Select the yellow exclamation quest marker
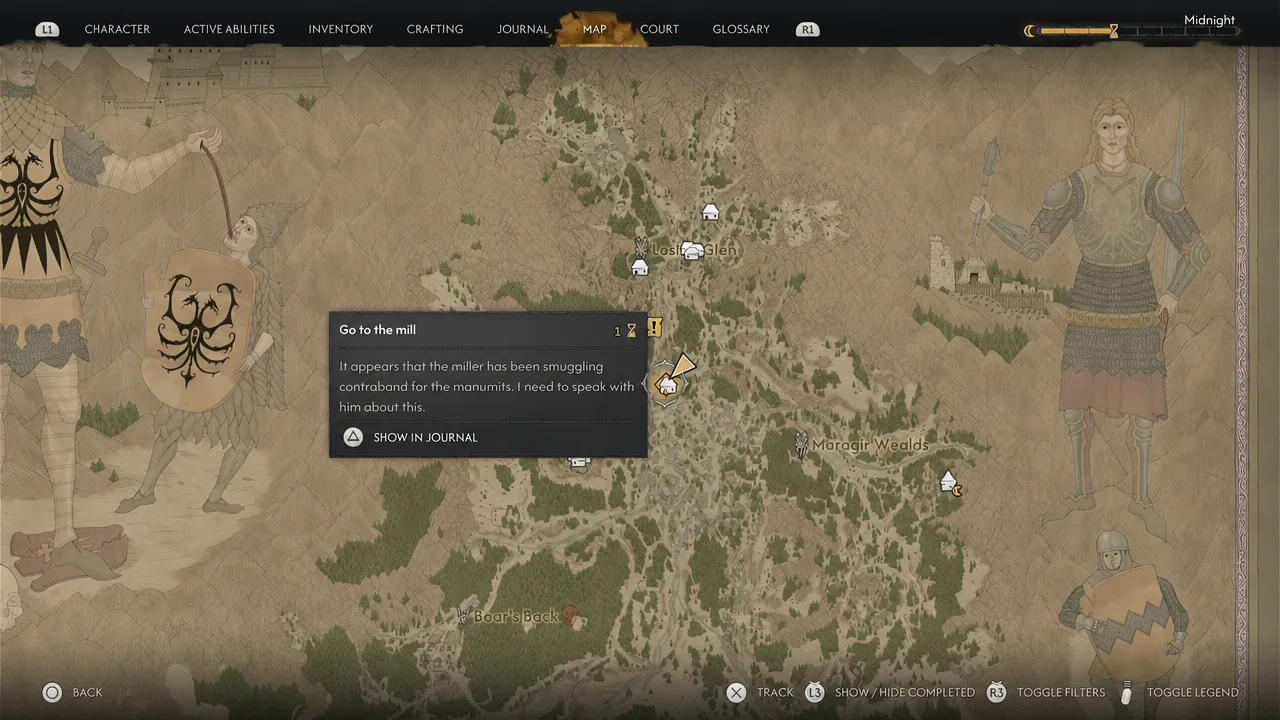The width and height of the screenshot is (1280, 720). [x=655, y=327]
